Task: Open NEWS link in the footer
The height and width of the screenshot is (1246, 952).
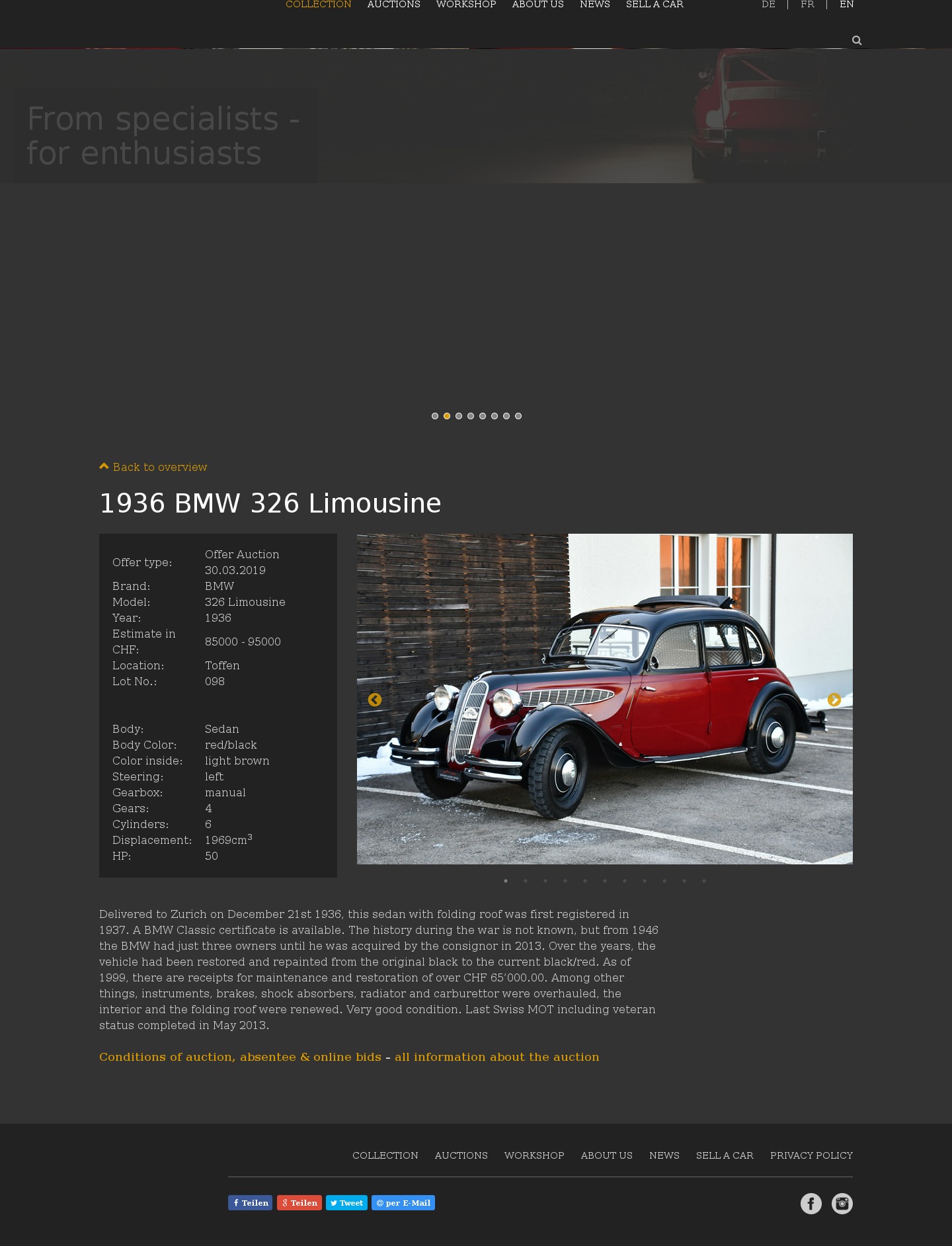Action: click(664, 1155)
